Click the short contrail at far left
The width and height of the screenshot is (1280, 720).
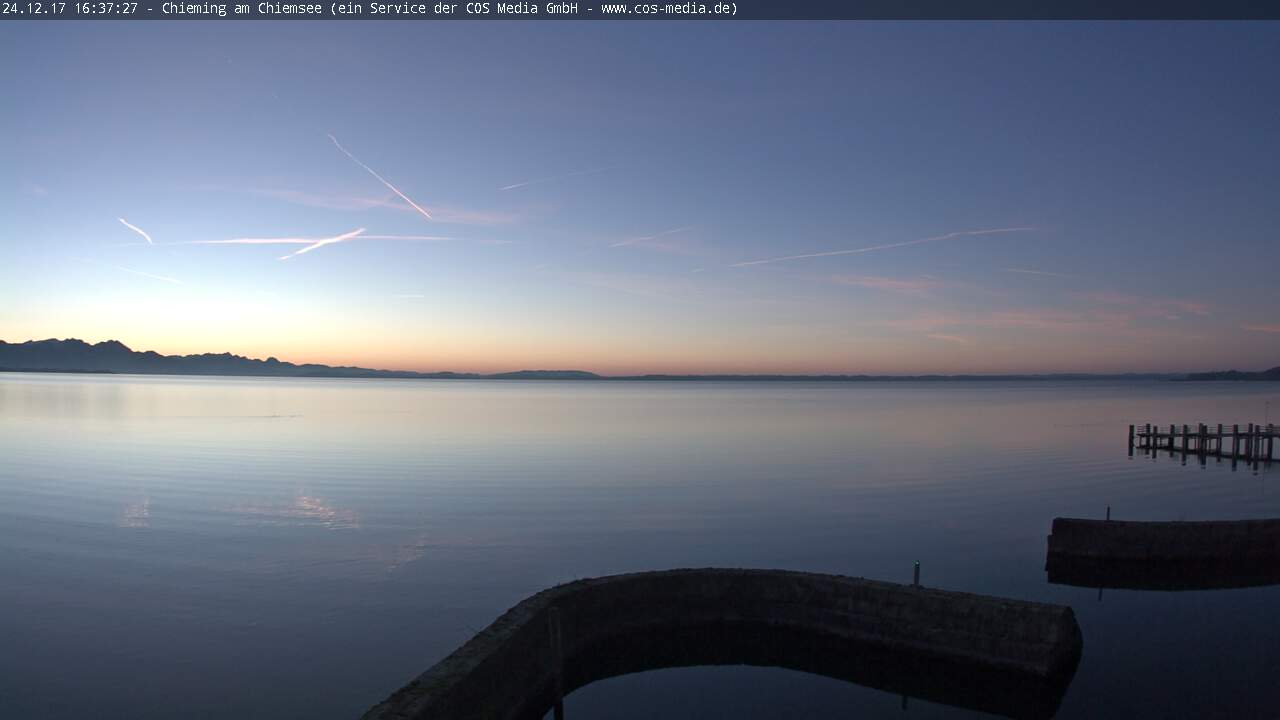pos(135,230)
